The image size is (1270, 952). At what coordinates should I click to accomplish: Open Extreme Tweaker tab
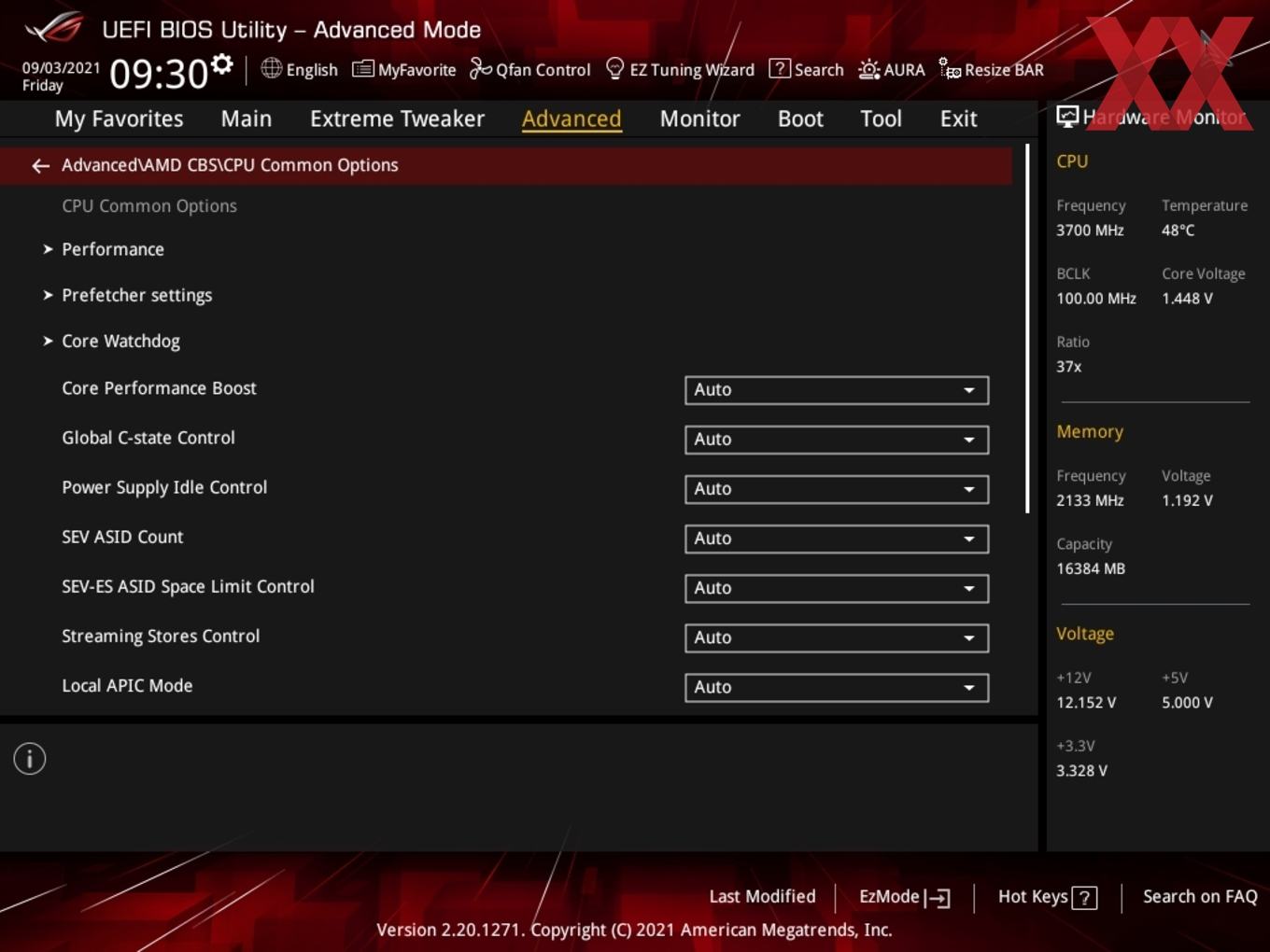click(397, 119)
